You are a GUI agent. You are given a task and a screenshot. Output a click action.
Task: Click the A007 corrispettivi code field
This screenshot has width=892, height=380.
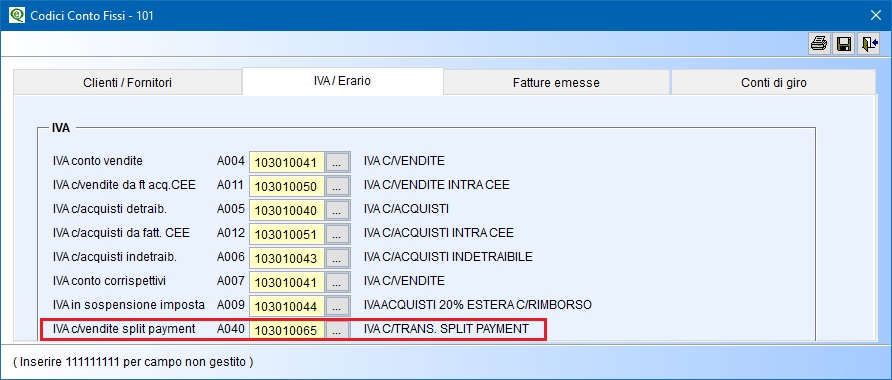pos(287,282)
